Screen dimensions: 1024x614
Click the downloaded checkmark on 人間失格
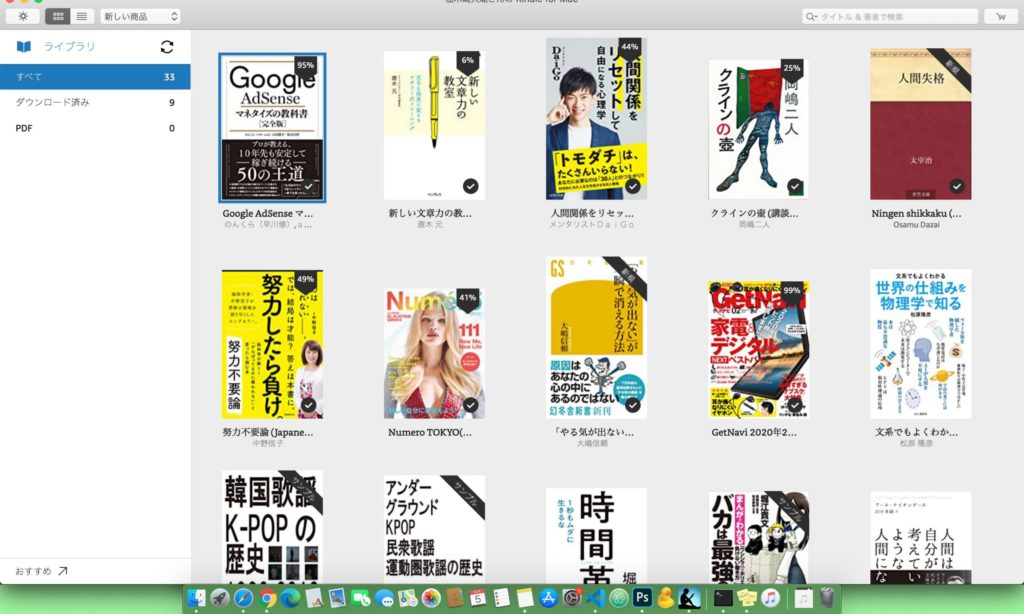coord(957,186)
